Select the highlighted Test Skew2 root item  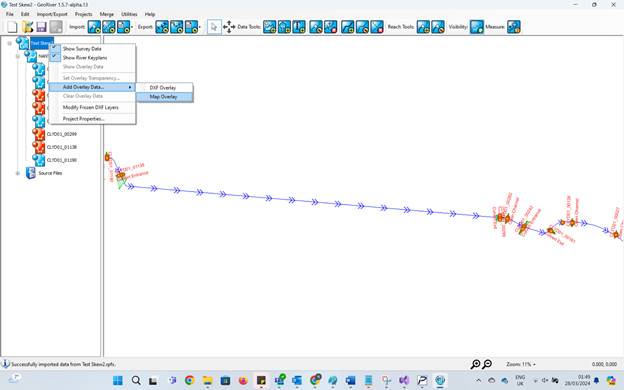point(41,43)
